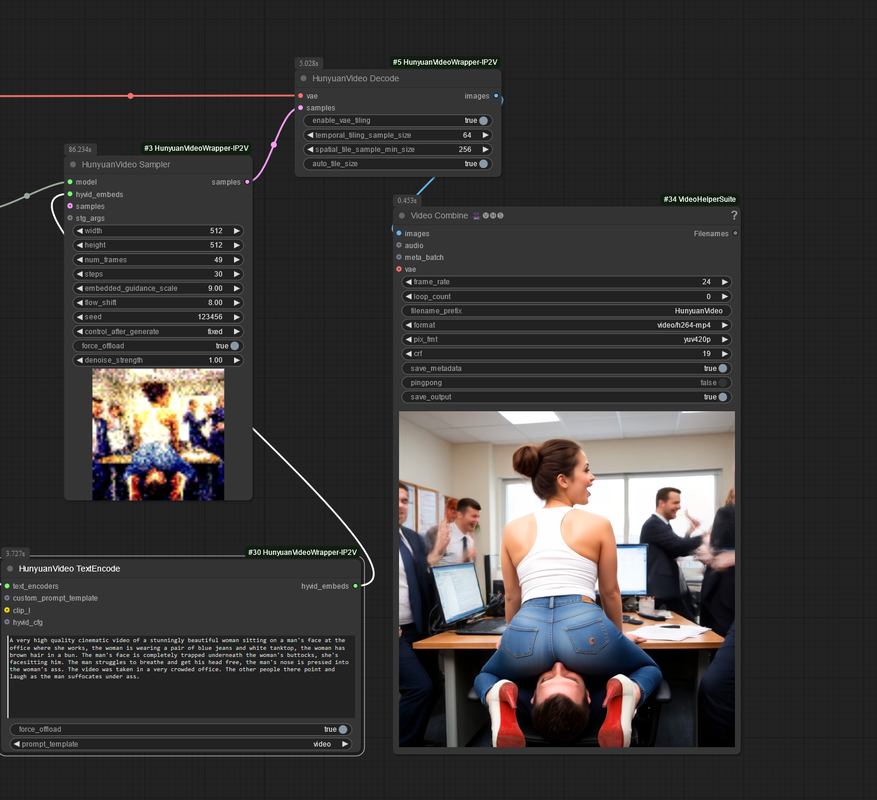Click the clip_l input port on TextEncode
This screenshot has width=877, height=800.
[x=7, y=610]
